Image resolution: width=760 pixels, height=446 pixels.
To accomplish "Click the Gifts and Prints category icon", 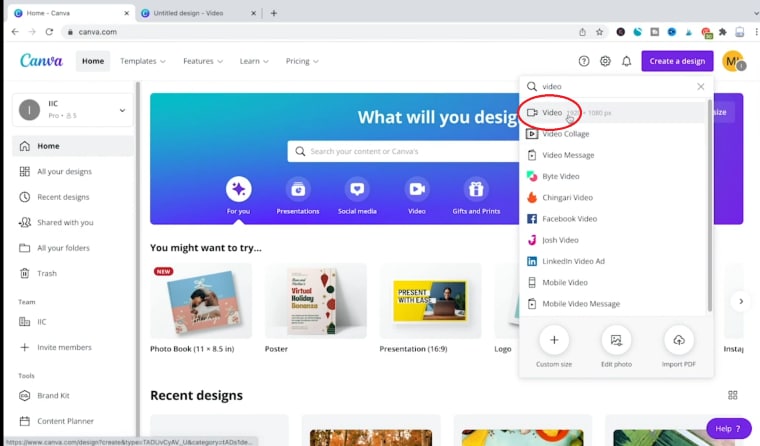I will point(476,189).
